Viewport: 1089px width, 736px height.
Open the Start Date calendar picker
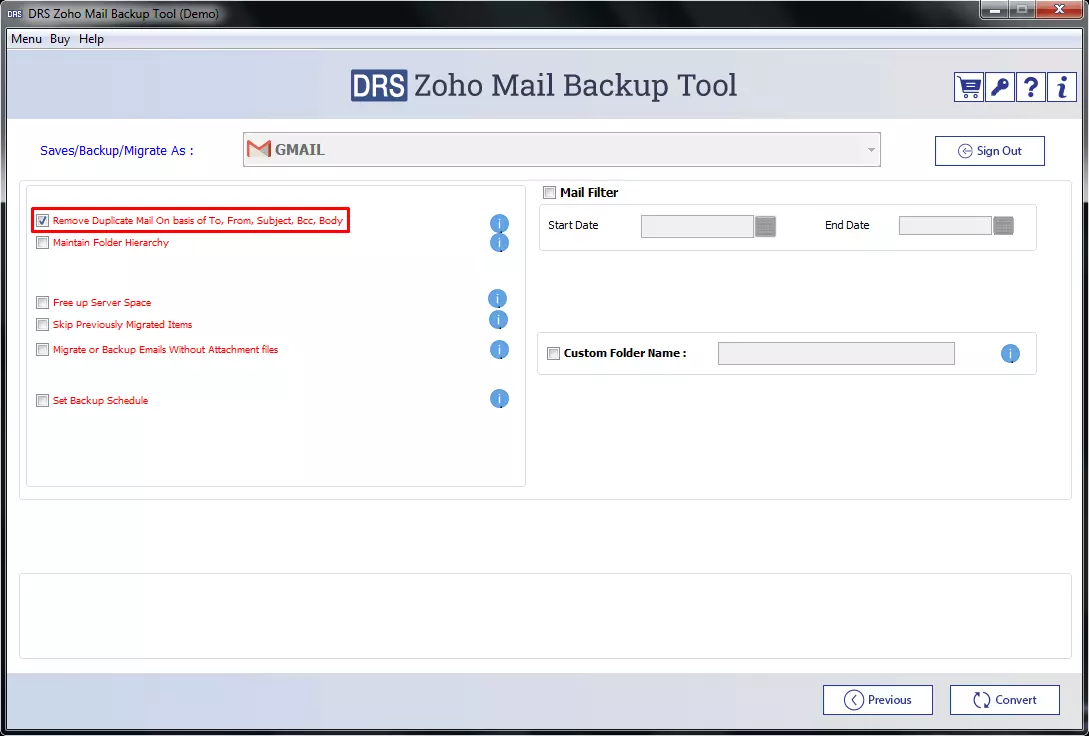click(x=765, y=226)
